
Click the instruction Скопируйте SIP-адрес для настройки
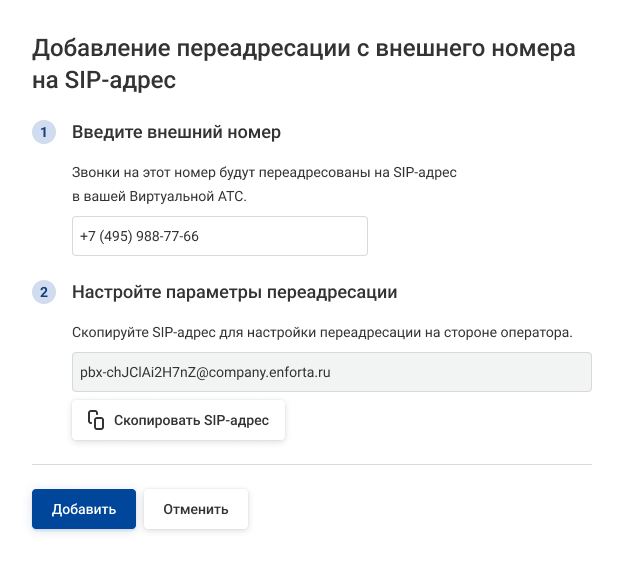coord(322,332)
